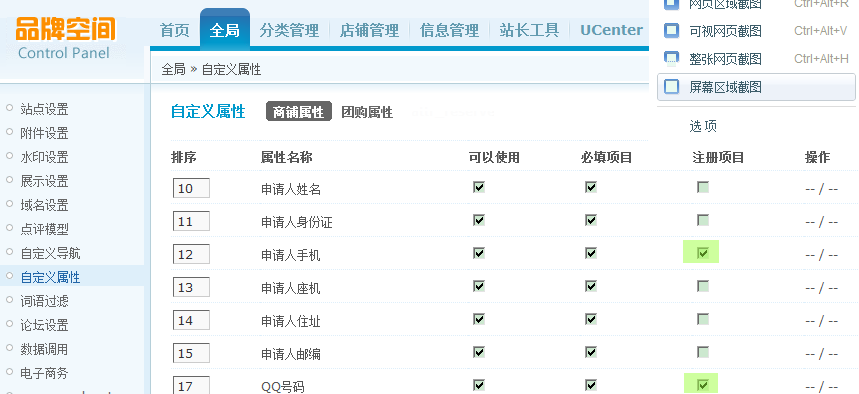This screenshot has height=394, width=859.
Task: Click the 属性名称 column header
Action: coord(287,158)
